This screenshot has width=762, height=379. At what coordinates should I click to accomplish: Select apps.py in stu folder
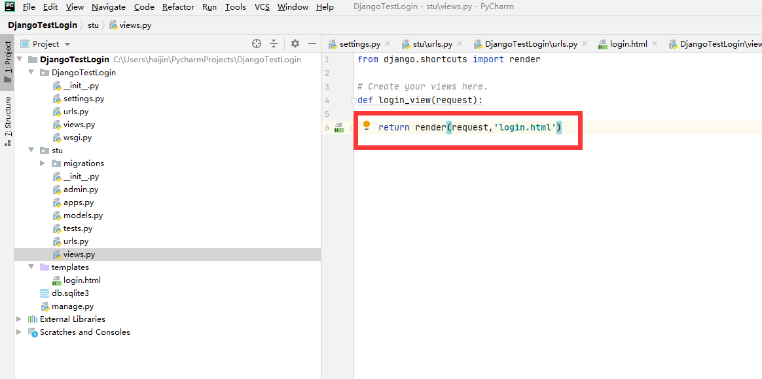79,203
